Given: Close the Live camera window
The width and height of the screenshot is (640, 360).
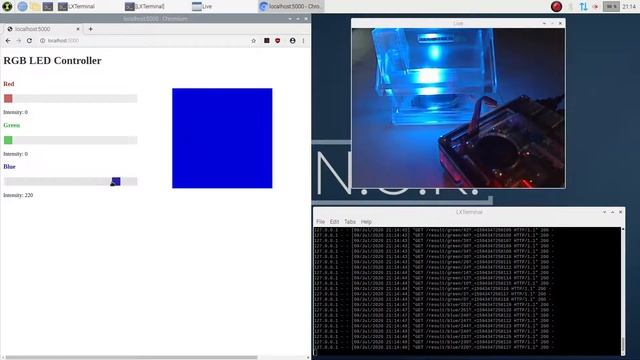Looking at the screenshot, I should click(x=560, y=23).
